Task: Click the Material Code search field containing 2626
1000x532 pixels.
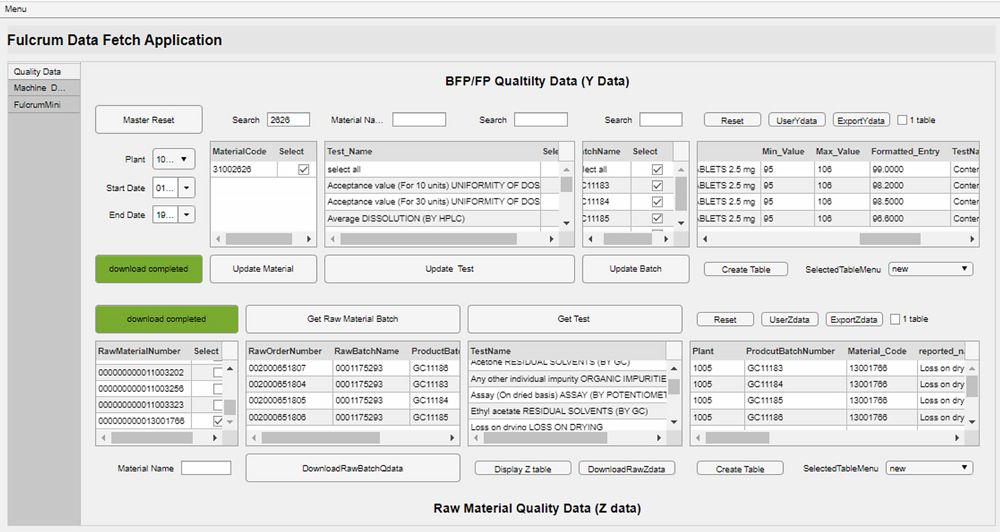Action: click(289, 120)
